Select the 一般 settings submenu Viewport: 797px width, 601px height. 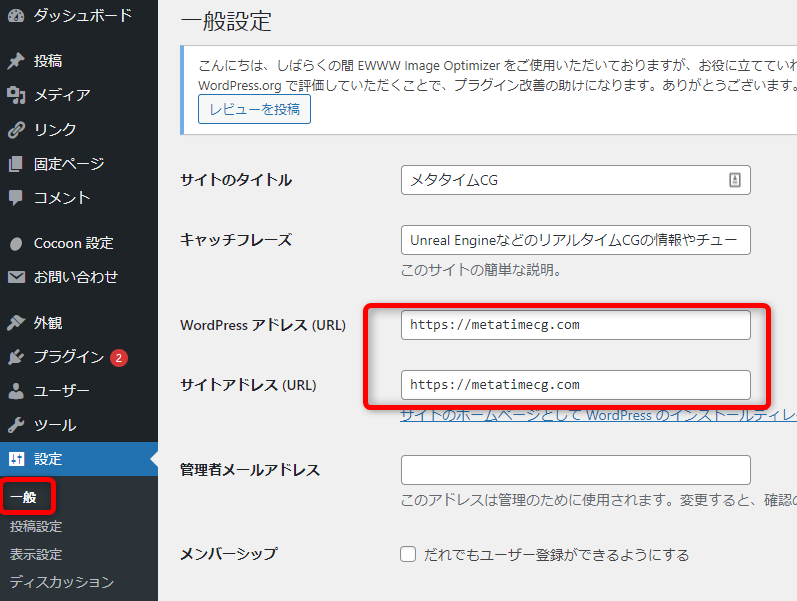click(x=23, y=497)
